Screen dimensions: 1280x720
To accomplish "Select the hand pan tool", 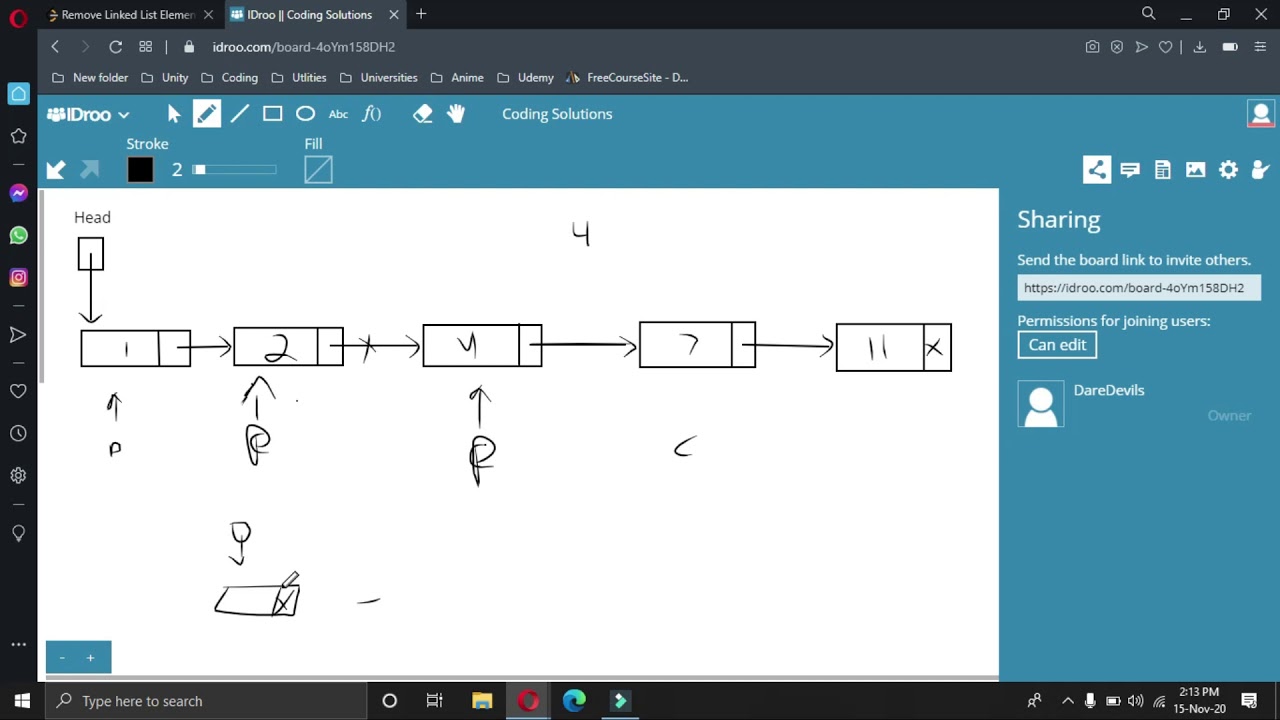I will pyautogui.click(x=456, y=114).
